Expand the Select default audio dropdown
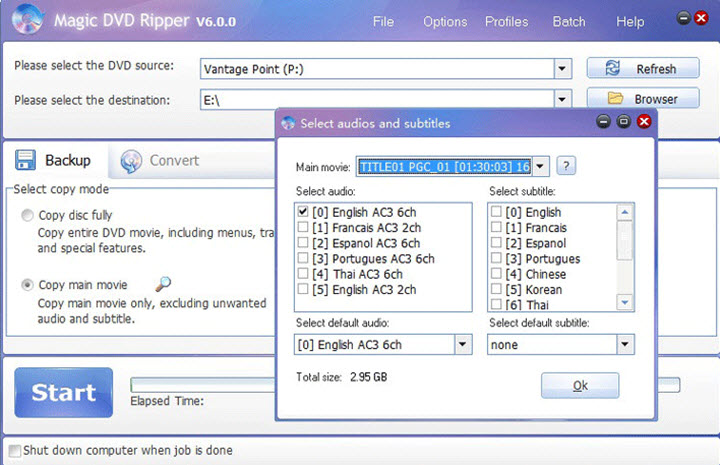Viewport: 720px width, 465px height. click(x=463, y=344)
